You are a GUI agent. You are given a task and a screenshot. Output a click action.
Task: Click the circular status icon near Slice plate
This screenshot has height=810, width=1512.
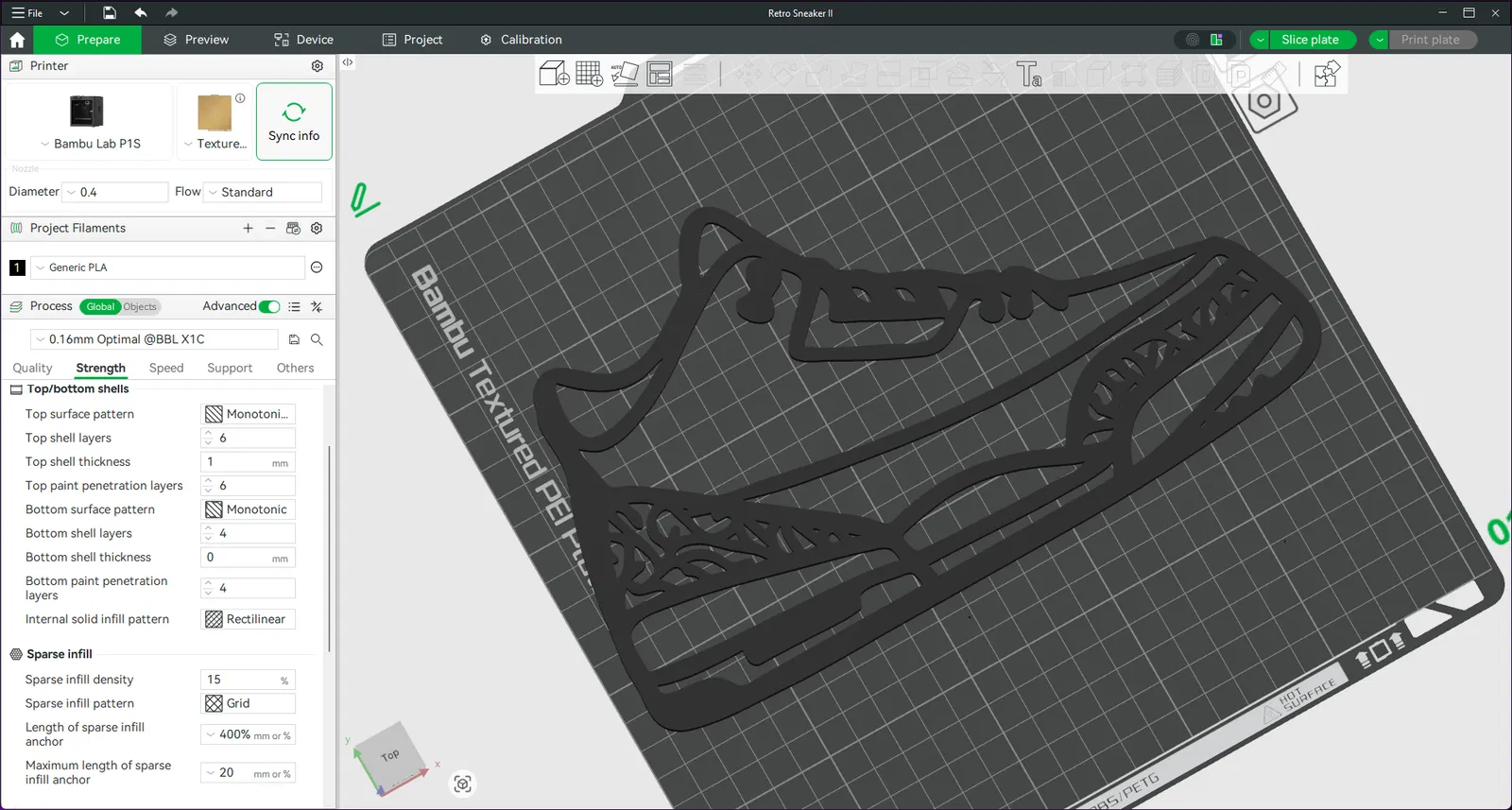pyautogui.click(x=1193, y=40)
